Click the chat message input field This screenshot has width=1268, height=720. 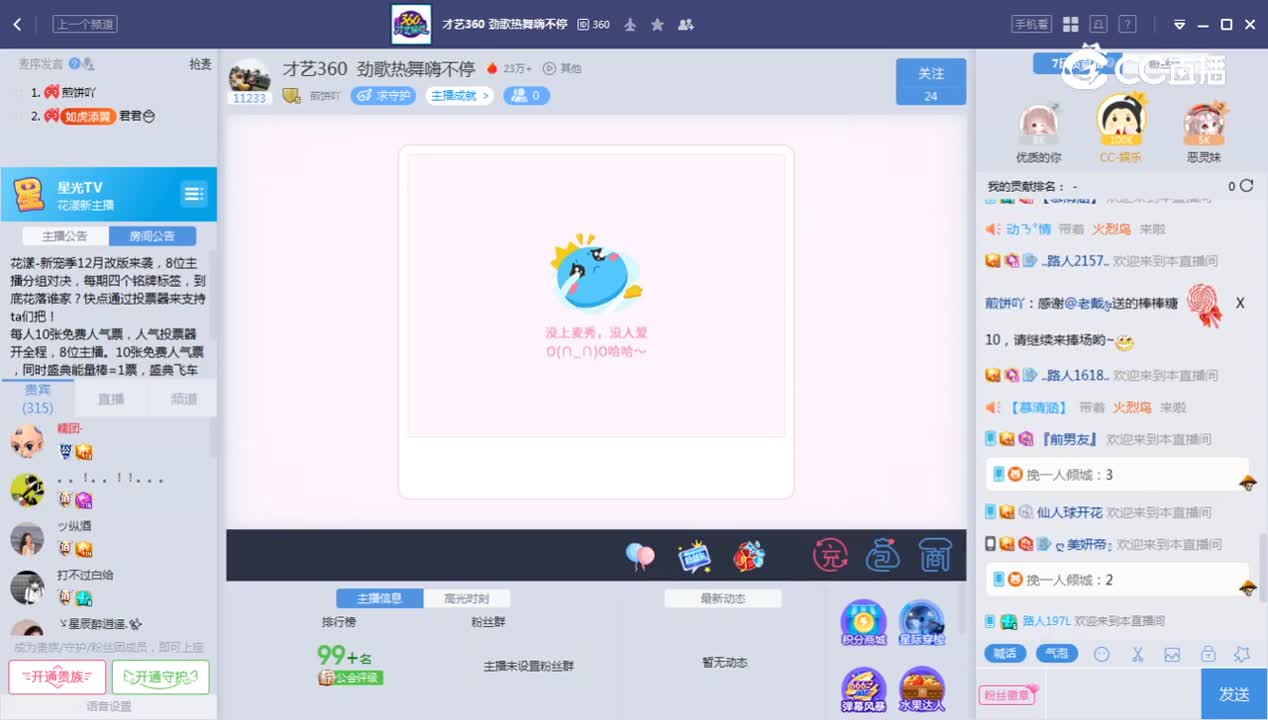click(x=1121, y=695)
